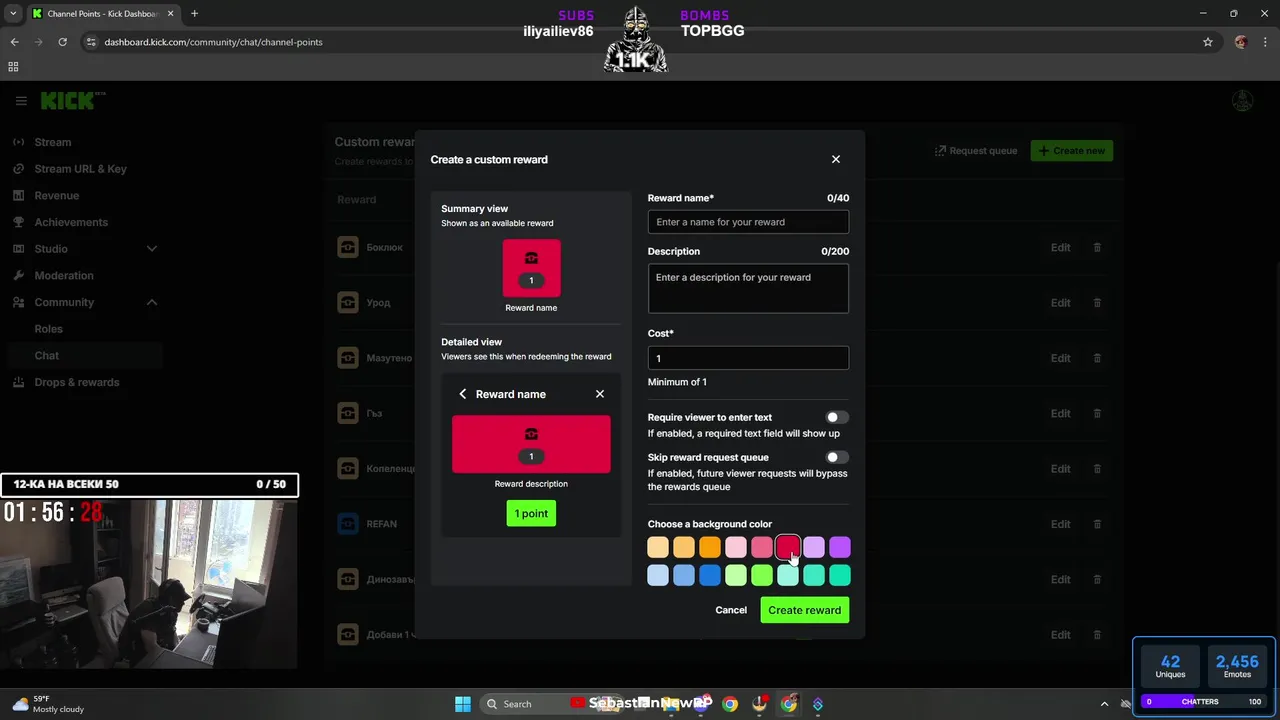Open the Chrome three-dot menu
This screenshot has height=720, width=1280.
coord(1265,42)
